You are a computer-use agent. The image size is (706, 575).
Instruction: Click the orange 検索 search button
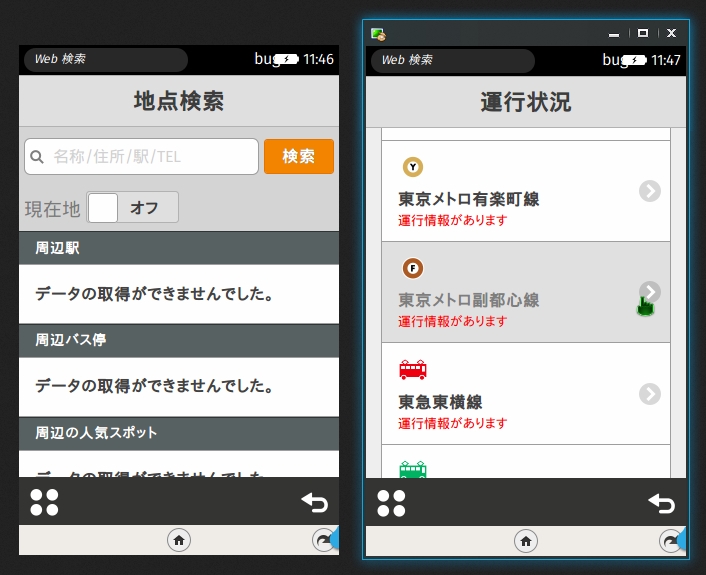tap(299, 156)
